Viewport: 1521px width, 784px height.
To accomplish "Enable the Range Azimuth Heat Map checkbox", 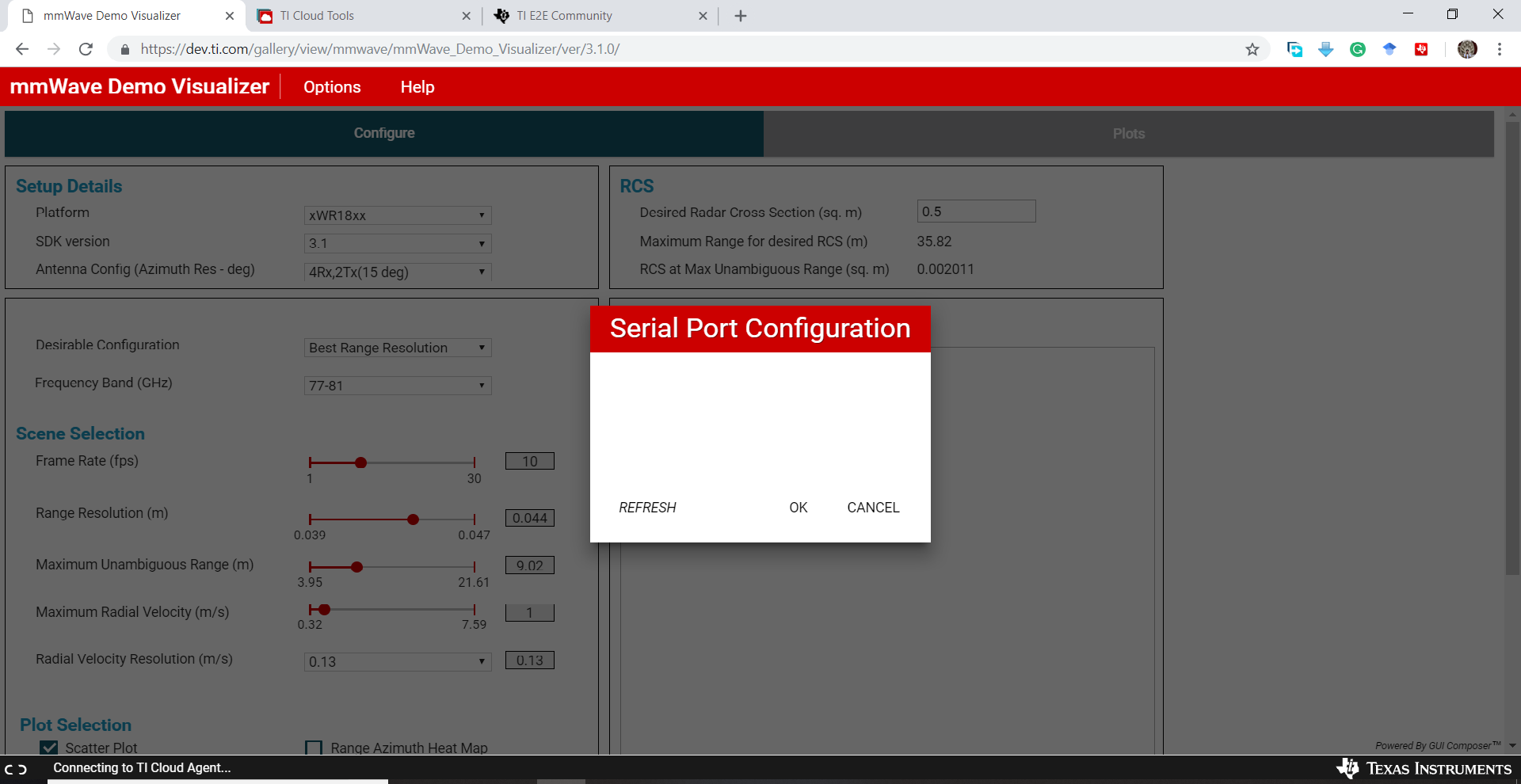I will click(x=314, y=748).
